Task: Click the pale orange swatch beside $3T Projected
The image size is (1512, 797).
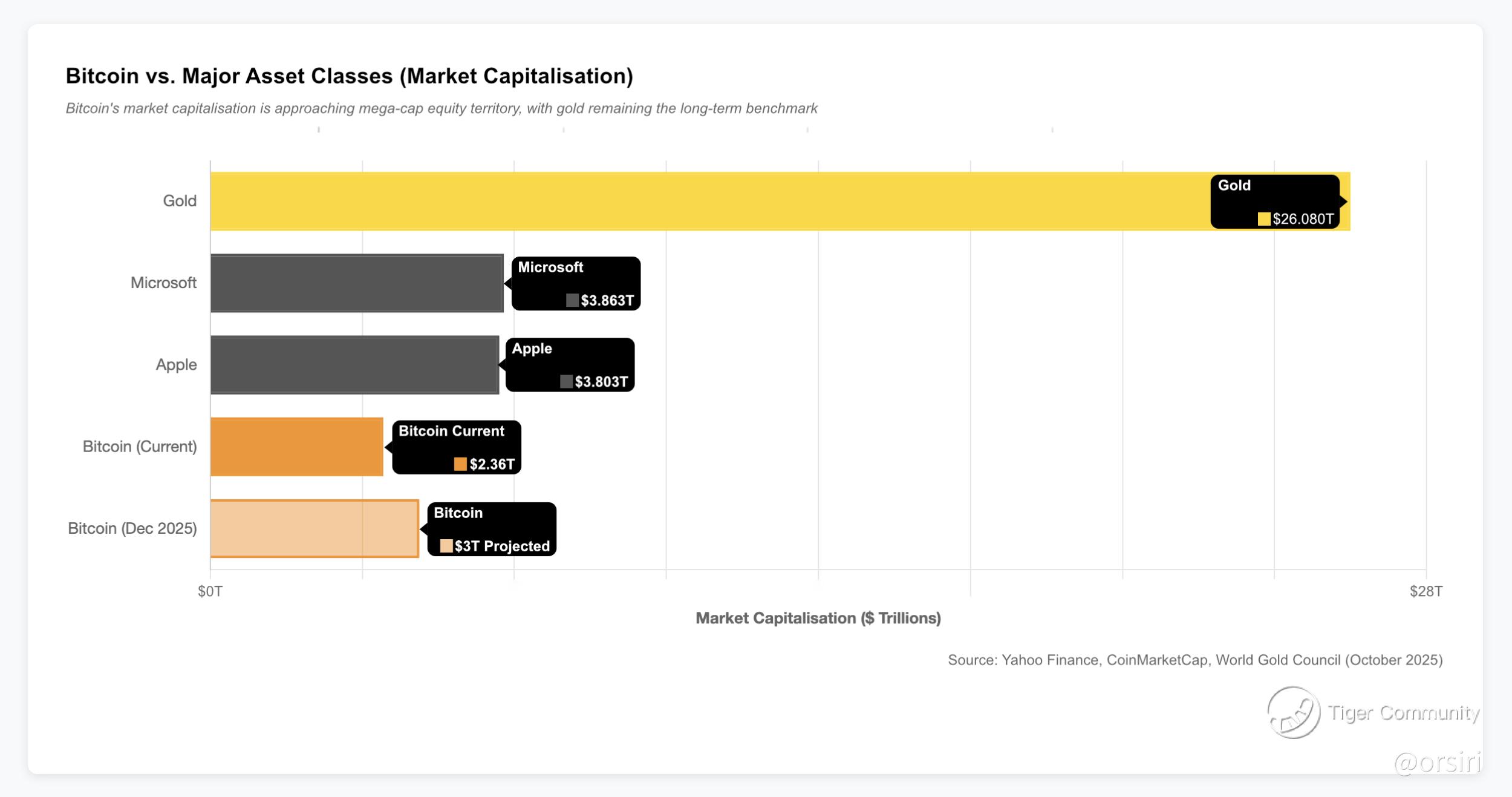Action: (x=446, y=546)
